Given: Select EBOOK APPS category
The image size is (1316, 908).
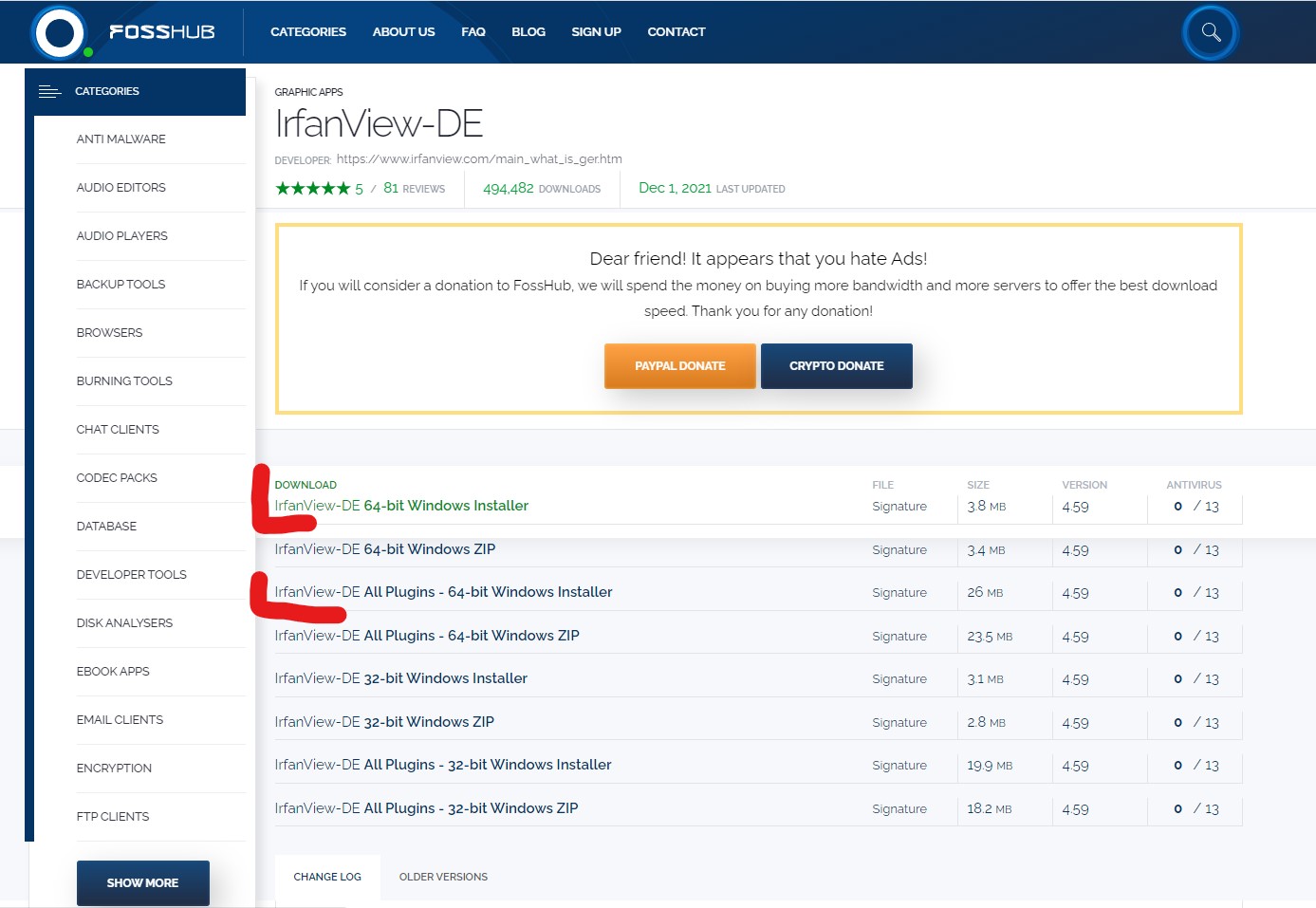Looking at the screenshot, I should pos(113,672).
